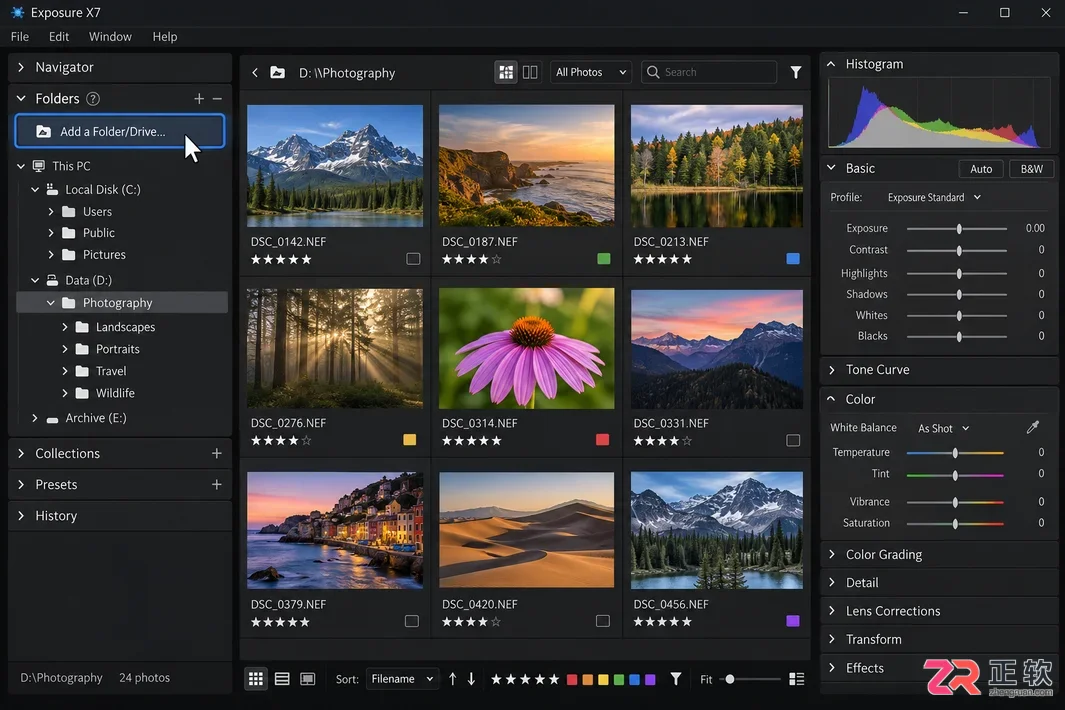Toggle the color label box on DSC_0379.NEF
This screenshot has height=710, width=1065.
(412, 621)
